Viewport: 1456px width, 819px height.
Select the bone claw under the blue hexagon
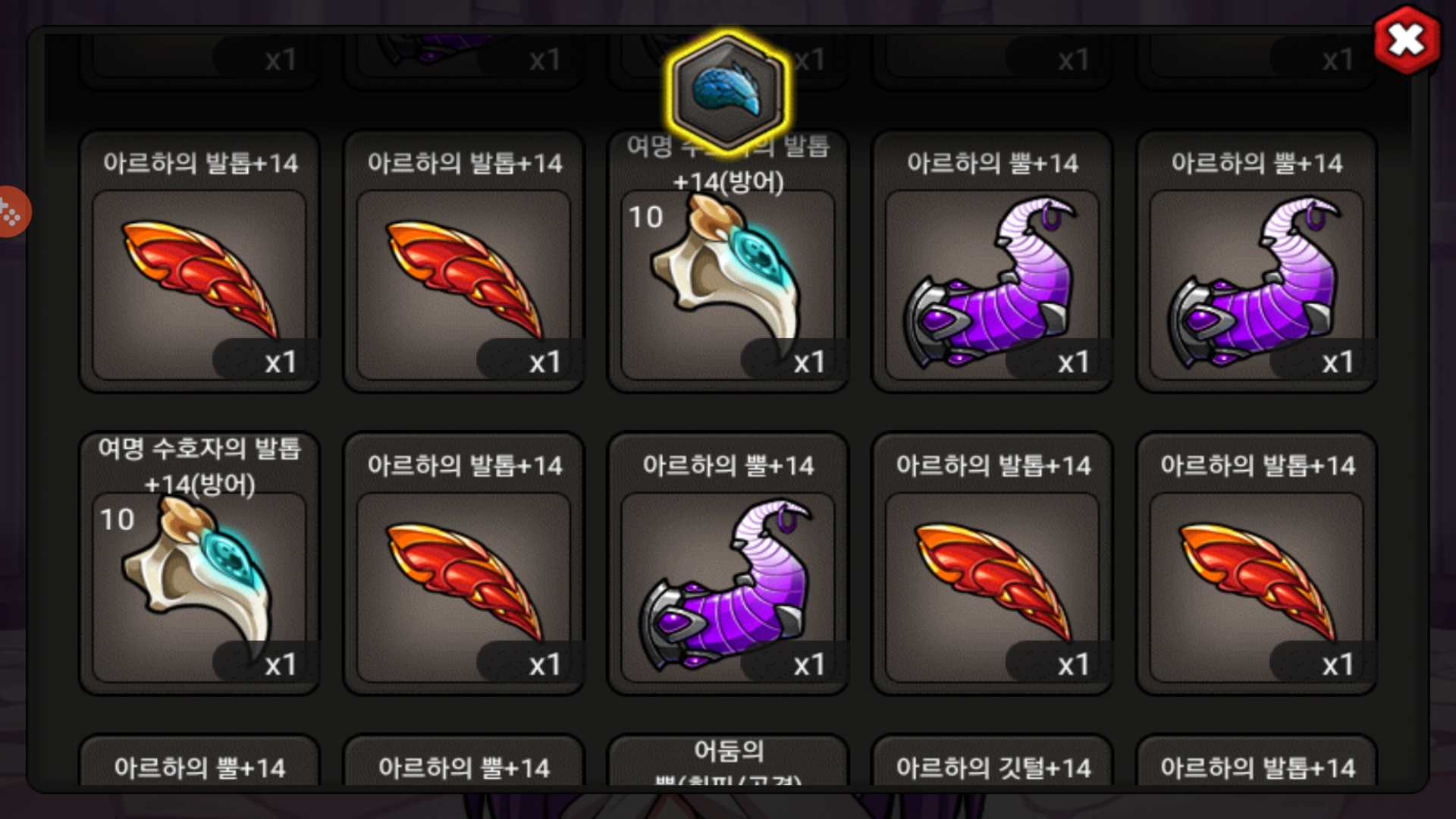pos(728,262)
